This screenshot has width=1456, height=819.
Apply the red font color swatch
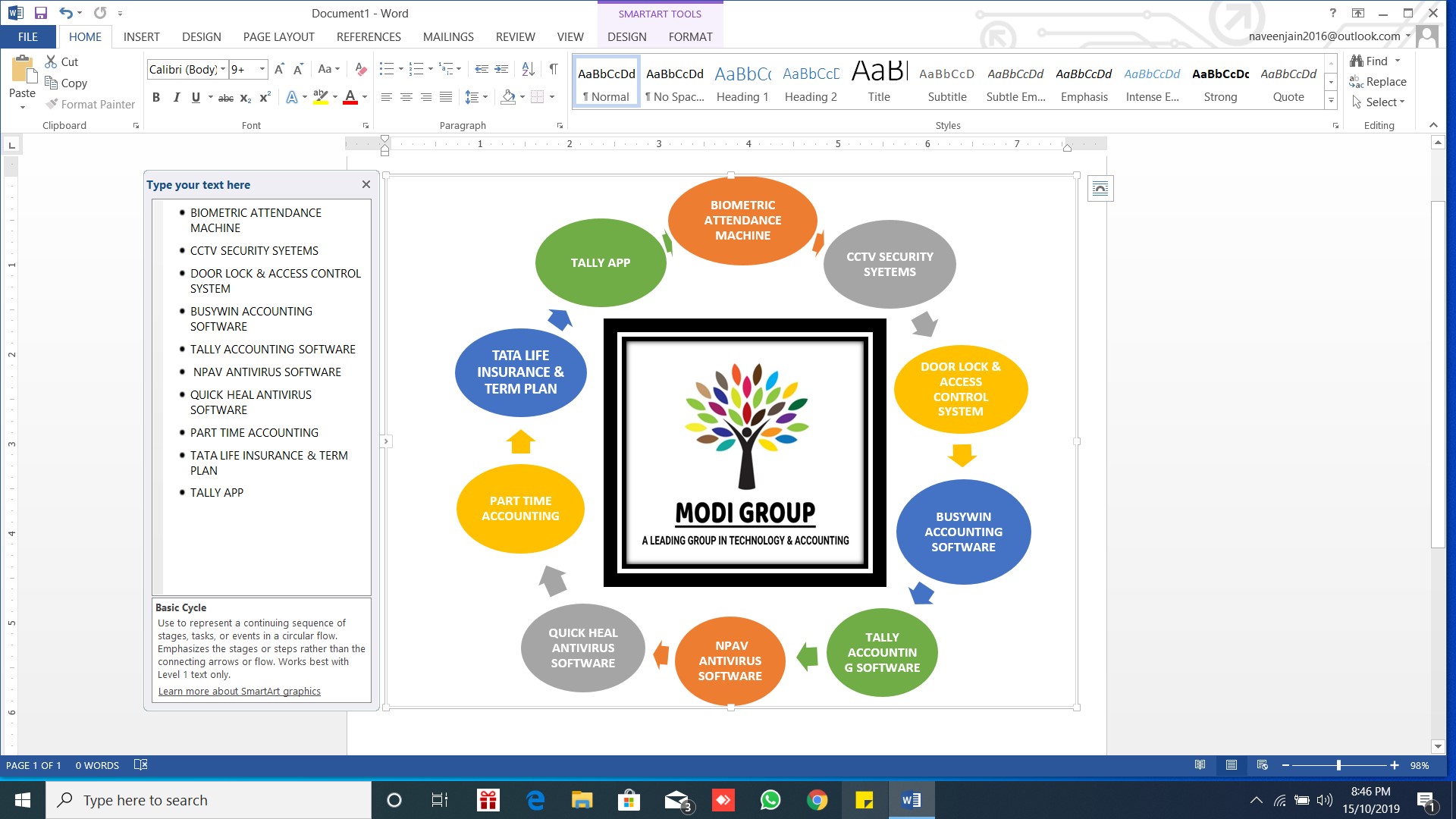[350, 97]
